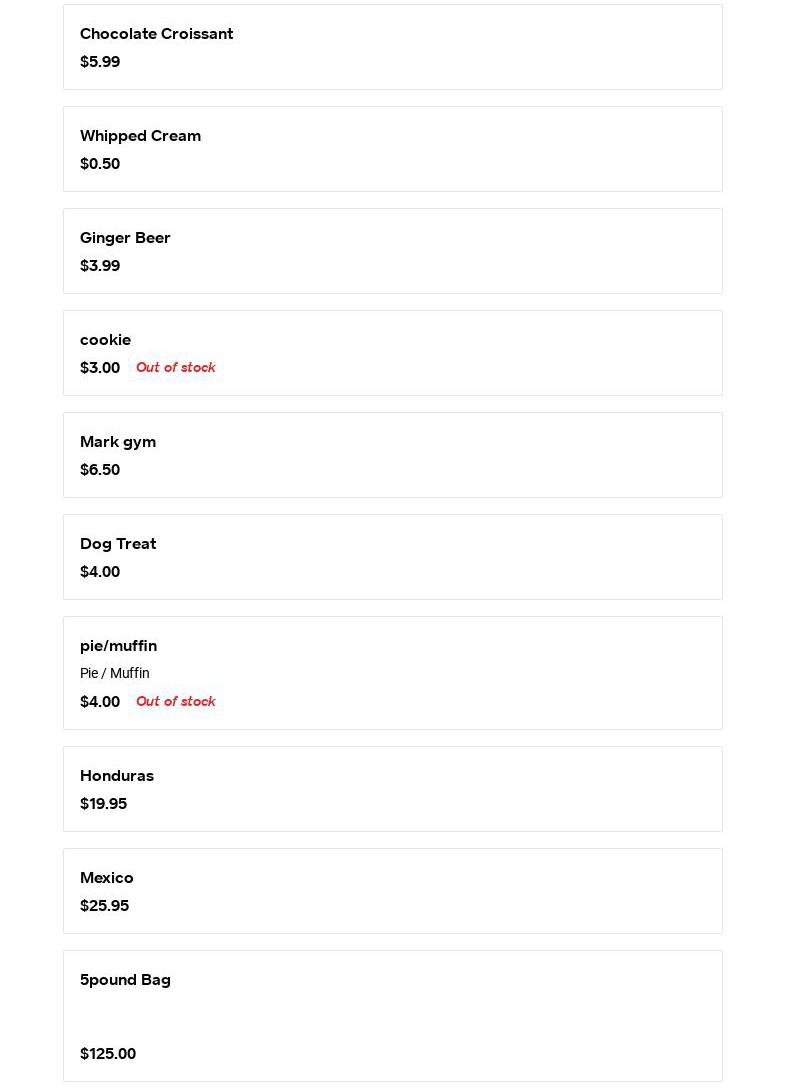Open the 5pound Bag item
This screenshot has height=1091, width=785.
pyautogui.click(x=392, y=1015)
